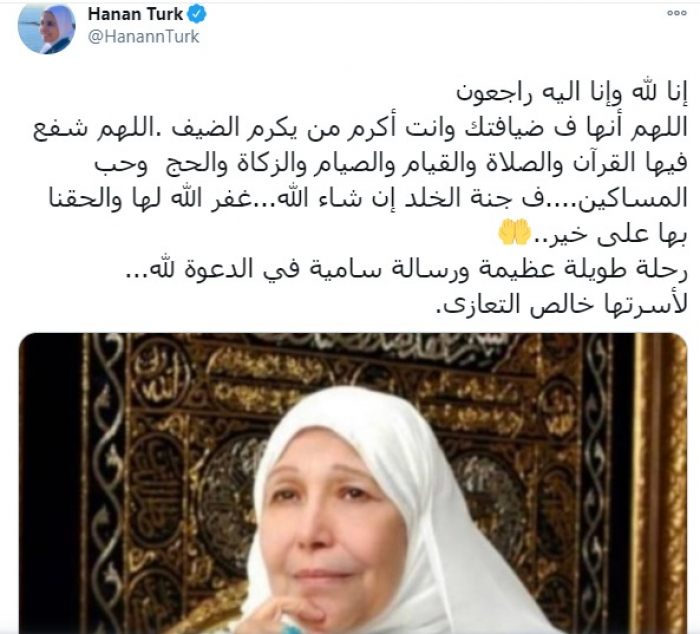Click the blue verified badge

coord(196,15)
